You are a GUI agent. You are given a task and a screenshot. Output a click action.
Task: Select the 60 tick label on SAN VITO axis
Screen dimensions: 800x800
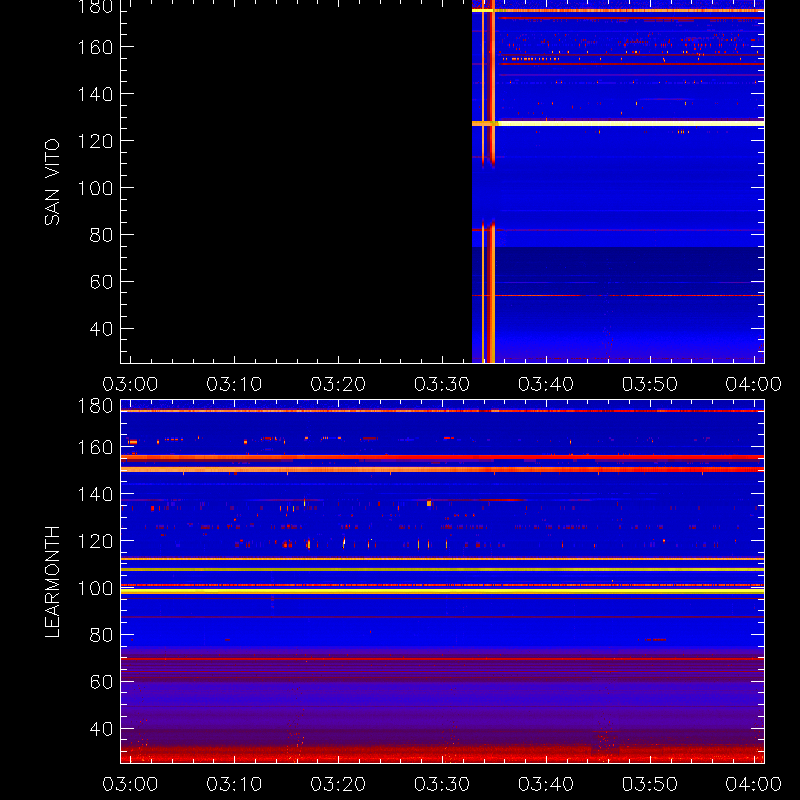point(101,282)
